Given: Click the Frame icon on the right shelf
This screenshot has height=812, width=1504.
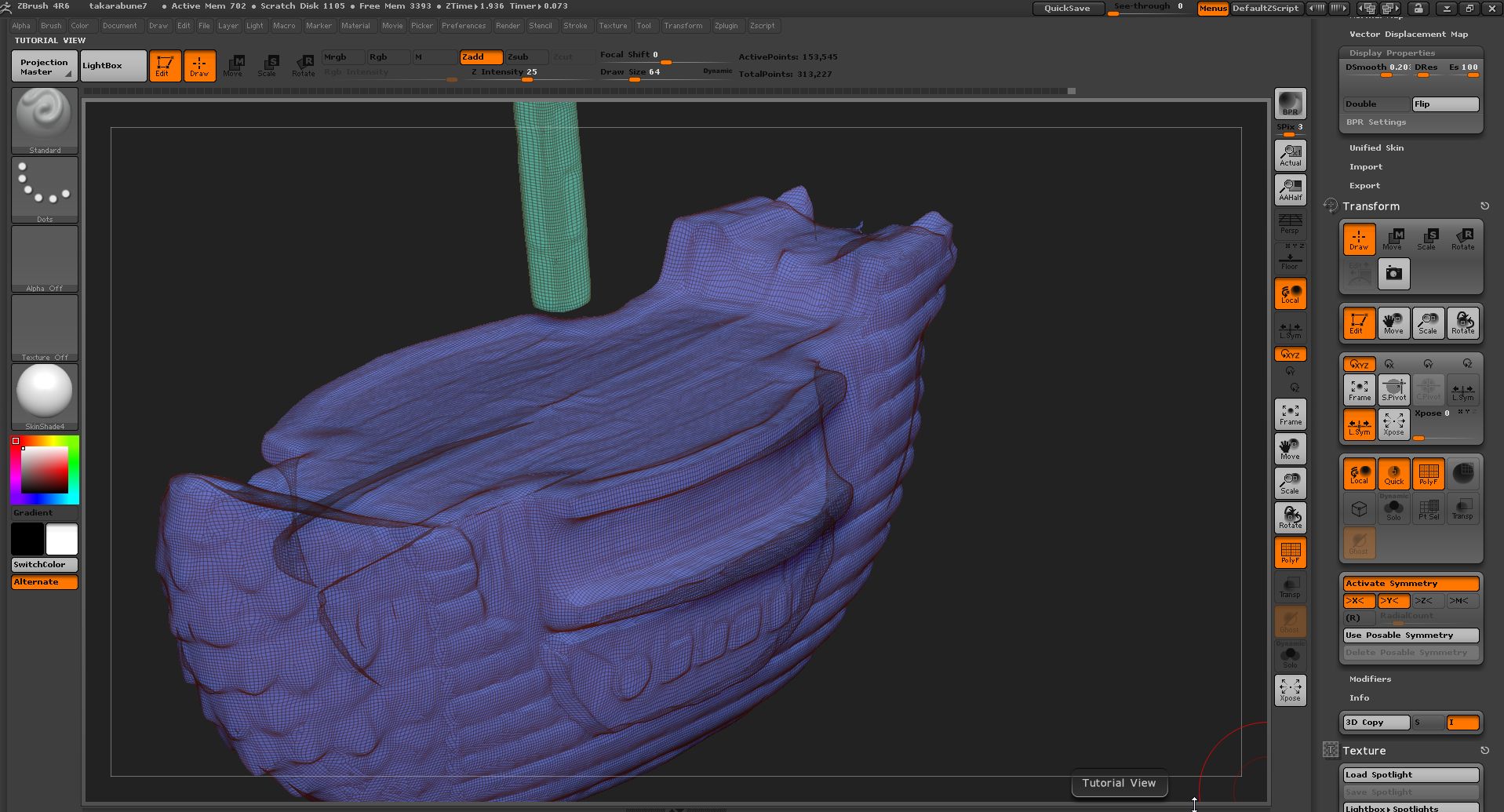Looking at the screenshot, I should [x=1290, y=413].
